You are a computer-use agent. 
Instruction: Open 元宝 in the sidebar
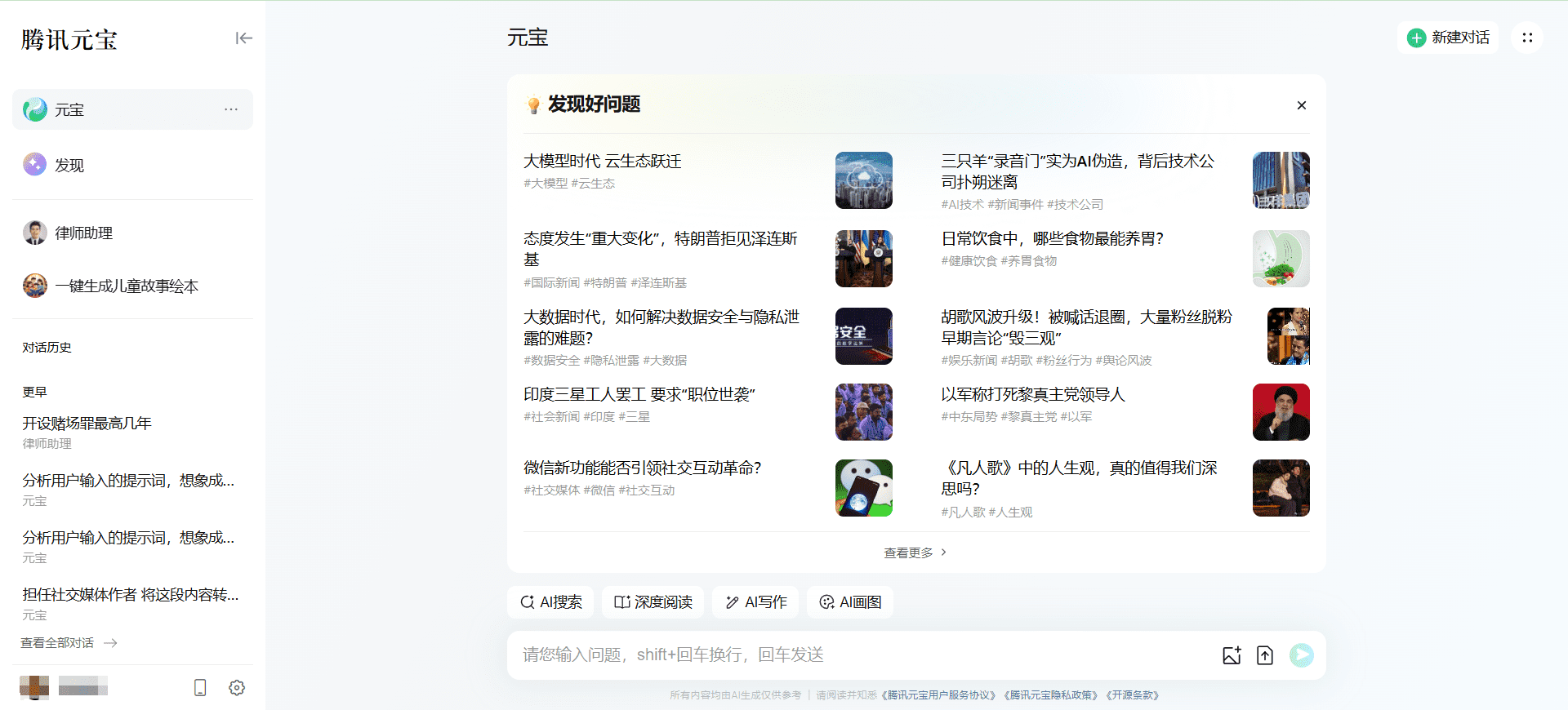point(132,109)
